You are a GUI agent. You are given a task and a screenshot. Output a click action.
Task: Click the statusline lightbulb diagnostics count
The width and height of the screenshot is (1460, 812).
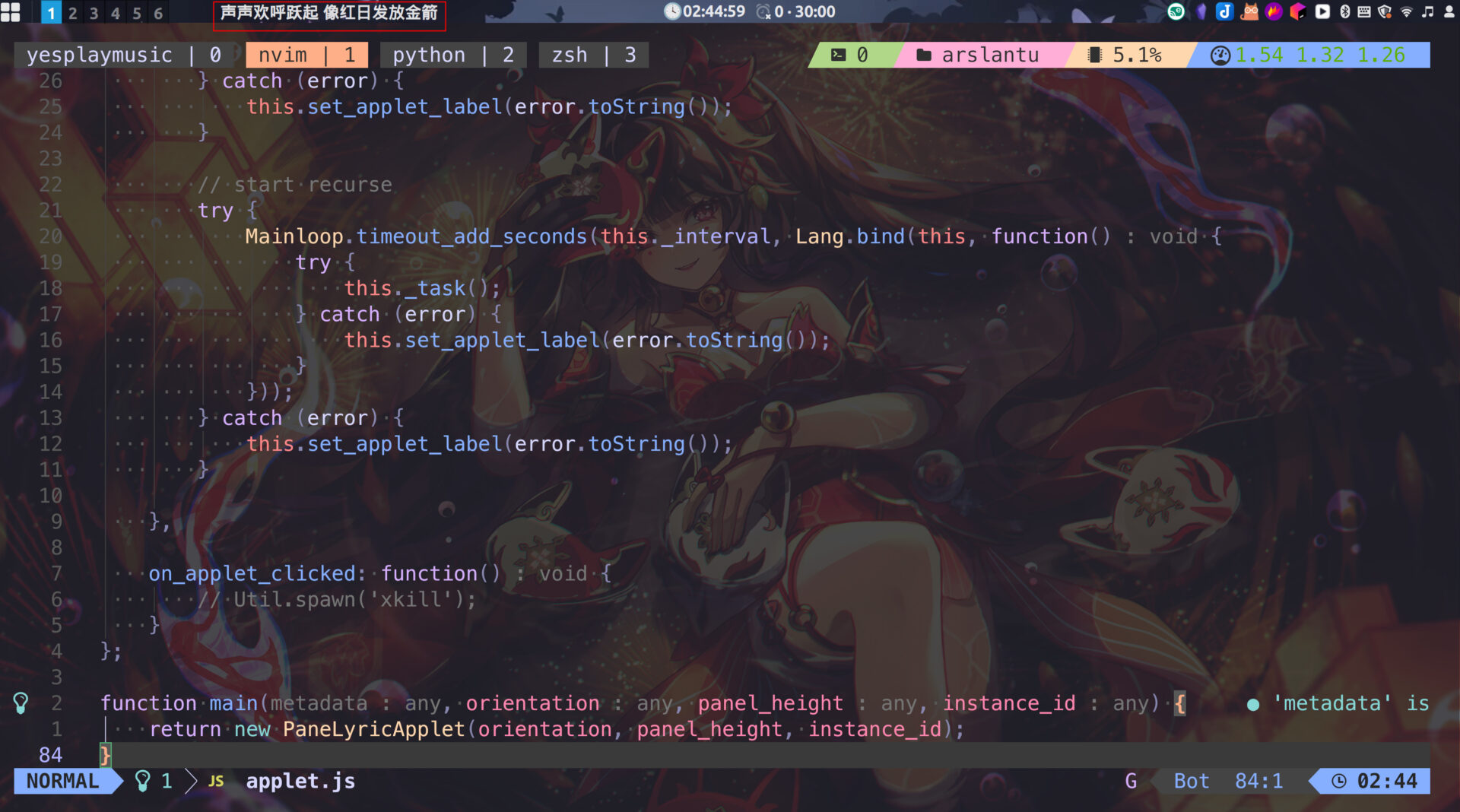click(154, 781)
